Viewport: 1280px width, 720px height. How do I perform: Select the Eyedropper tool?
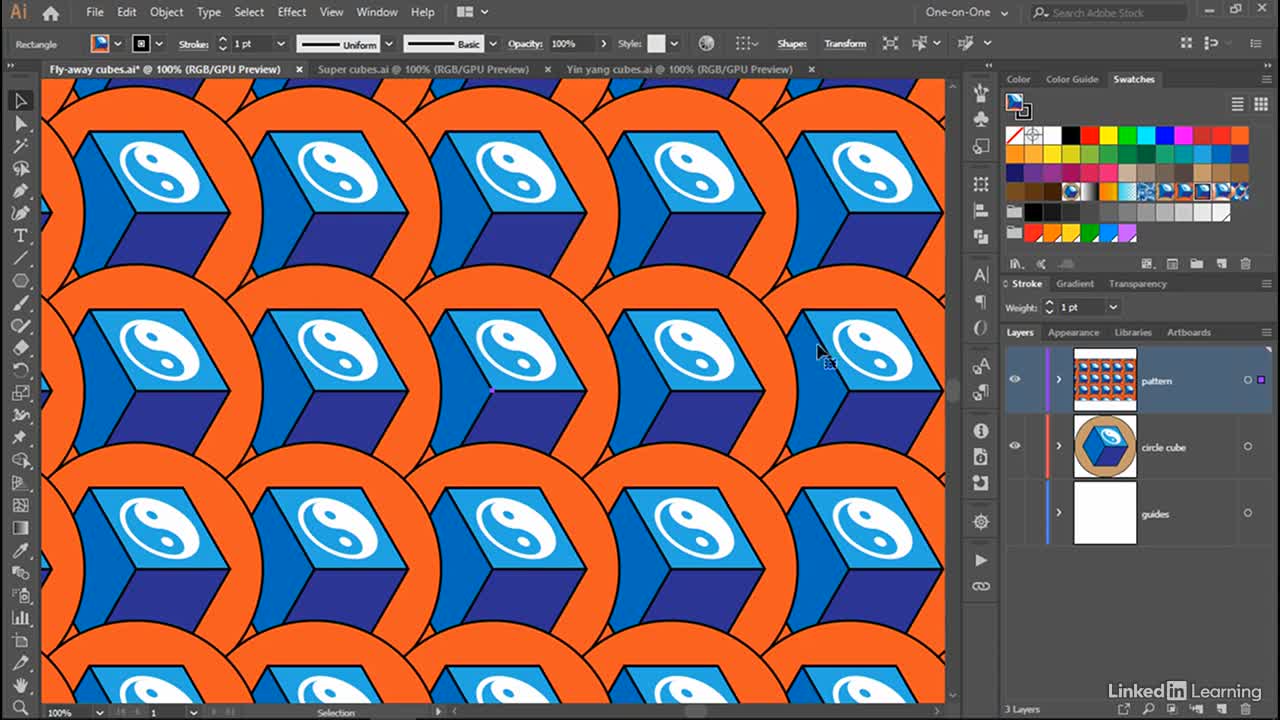21,551
